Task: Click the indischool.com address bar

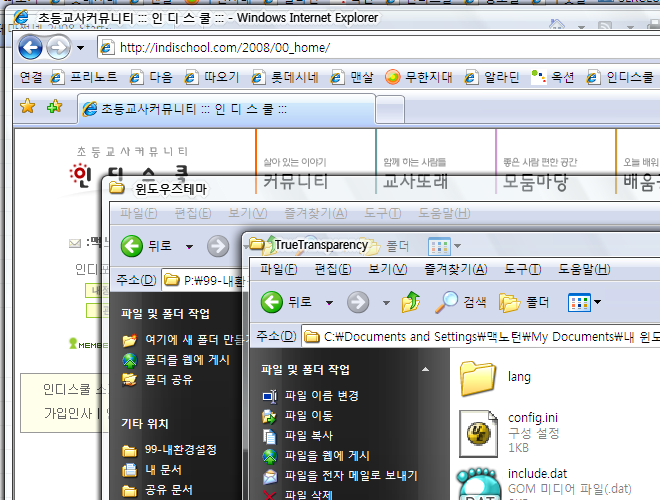Action: pyautogui.click(x=378, y=48)
